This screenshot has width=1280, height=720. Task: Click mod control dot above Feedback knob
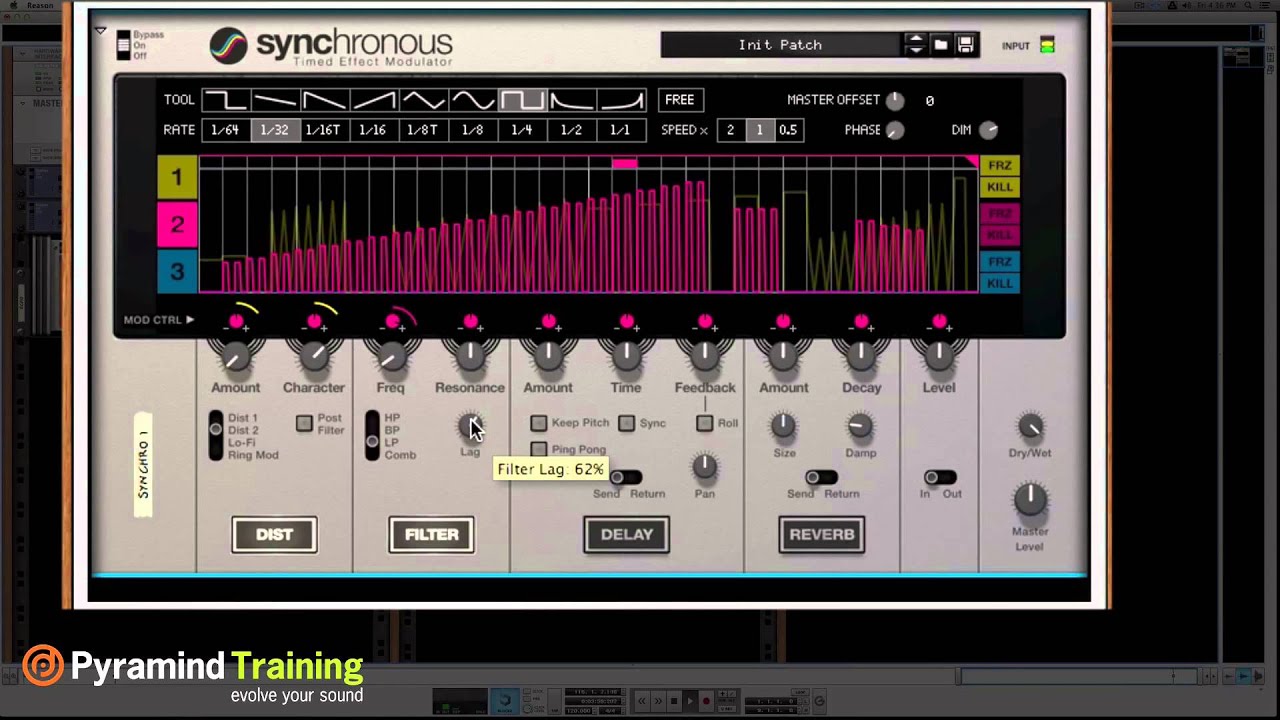(x=705, y=321)
